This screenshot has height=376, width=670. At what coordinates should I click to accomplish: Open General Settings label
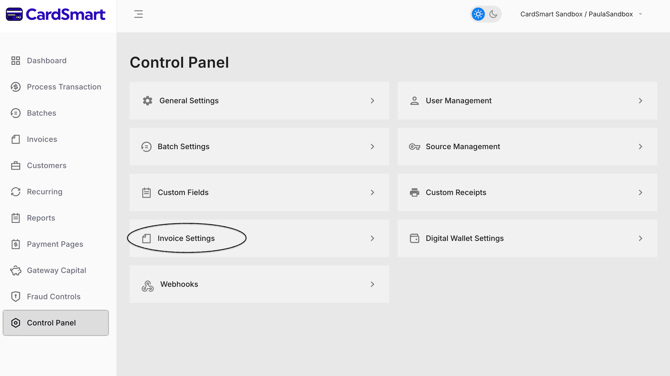click(189, 101)
